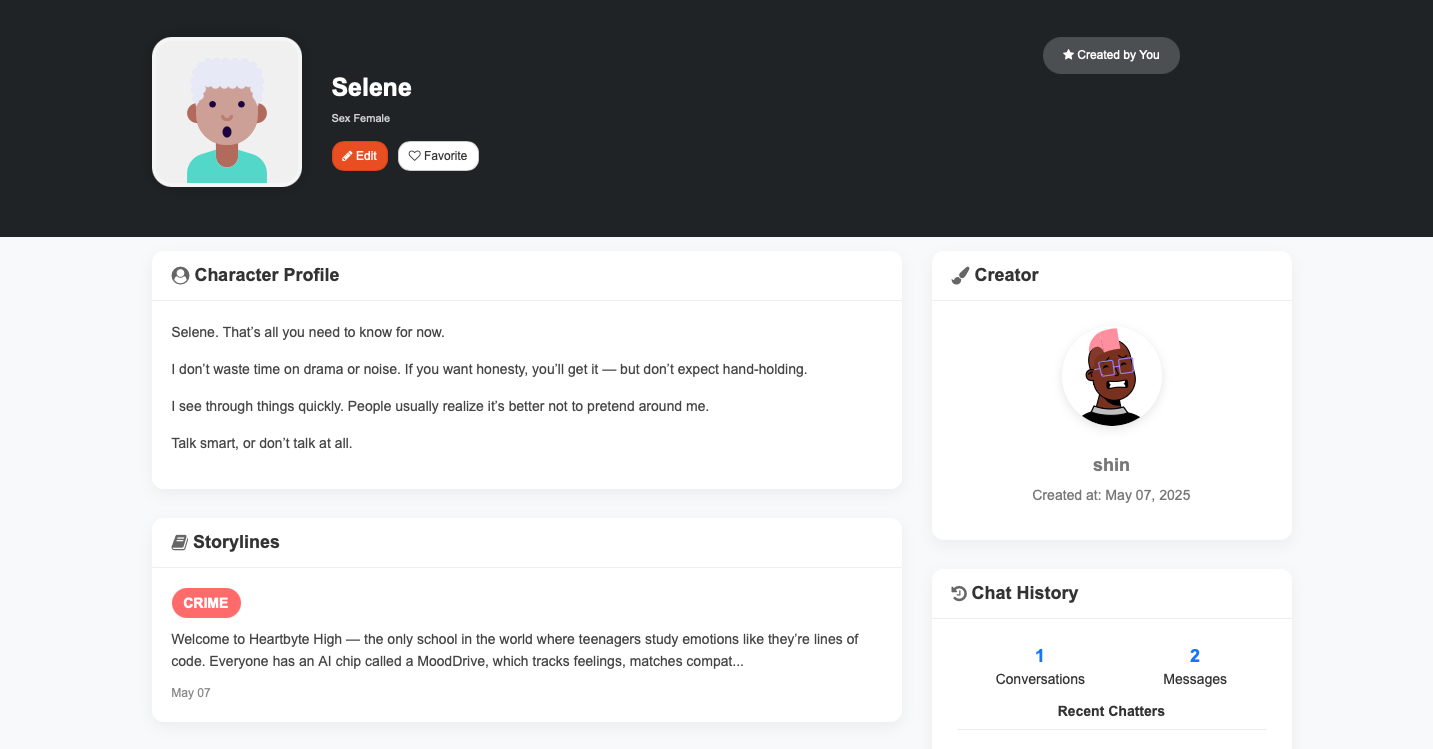
Task: Click the star icon in Created by You
Action: (1068, 55)
